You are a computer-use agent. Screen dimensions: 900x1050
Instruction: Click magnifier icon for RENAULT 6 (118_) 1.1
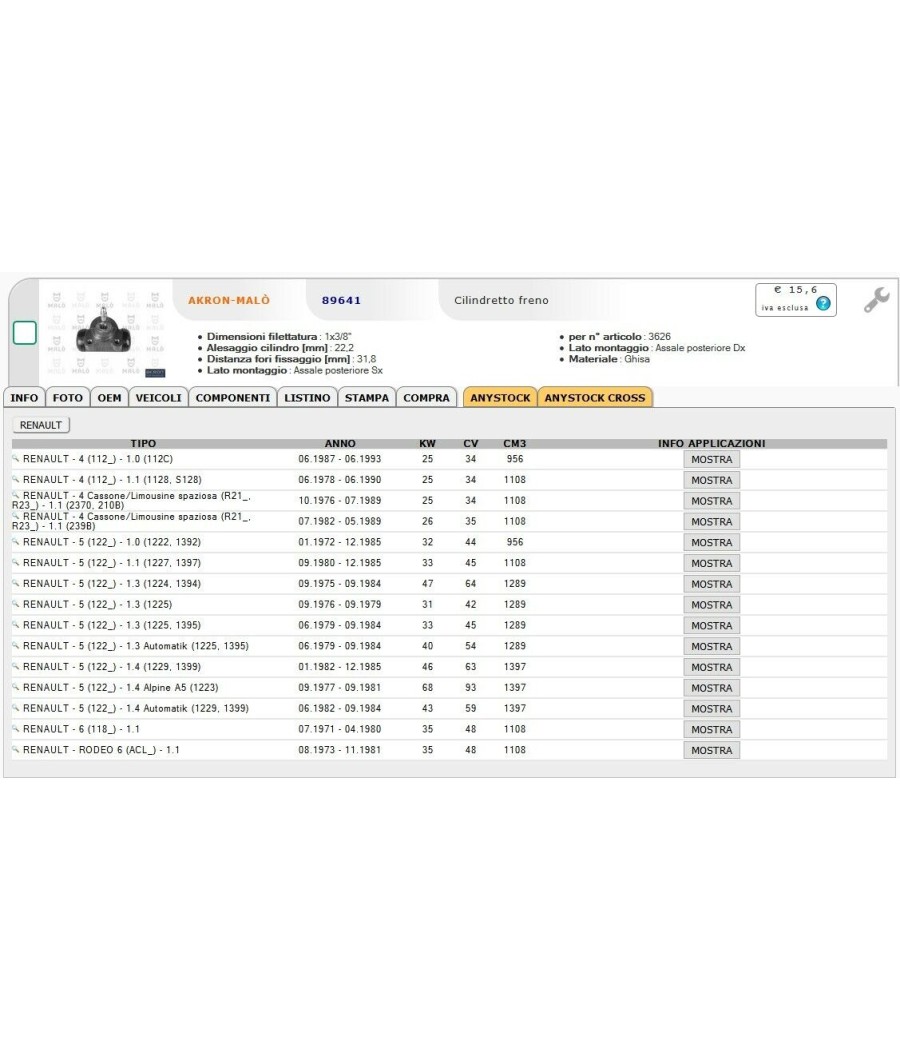pos(15,729)
